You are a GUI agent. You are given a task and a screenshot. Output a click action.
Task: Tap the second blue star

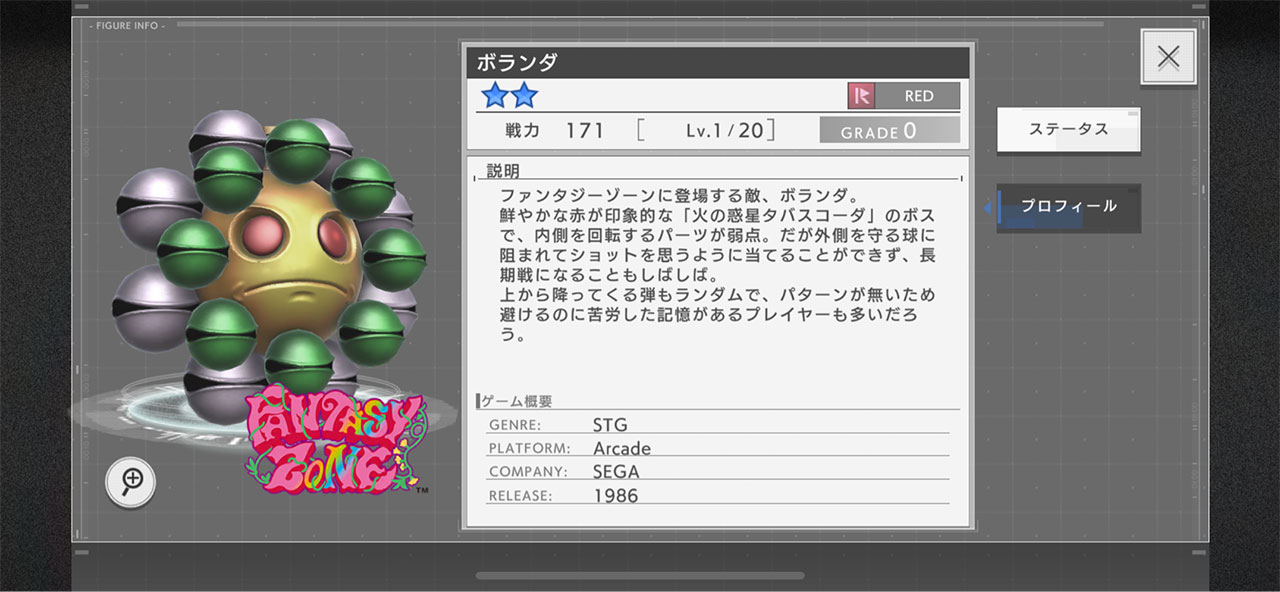524,96
